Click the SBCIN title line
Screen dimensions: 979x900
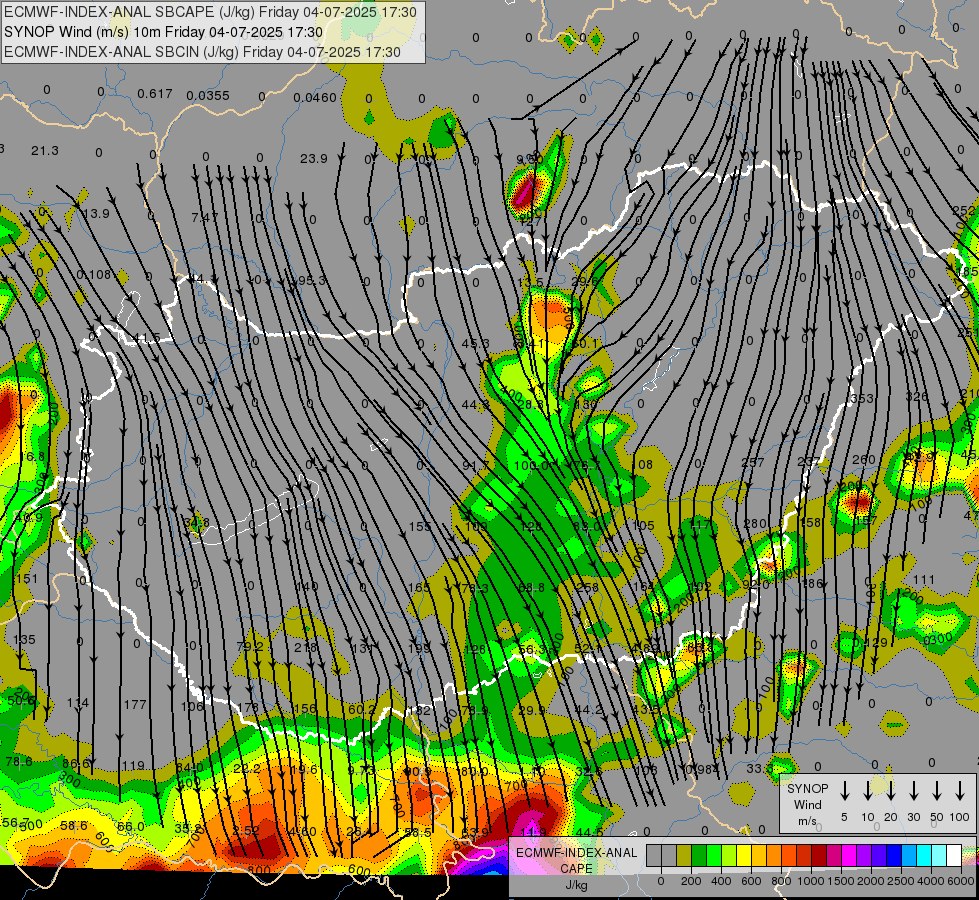coord(202,52)
